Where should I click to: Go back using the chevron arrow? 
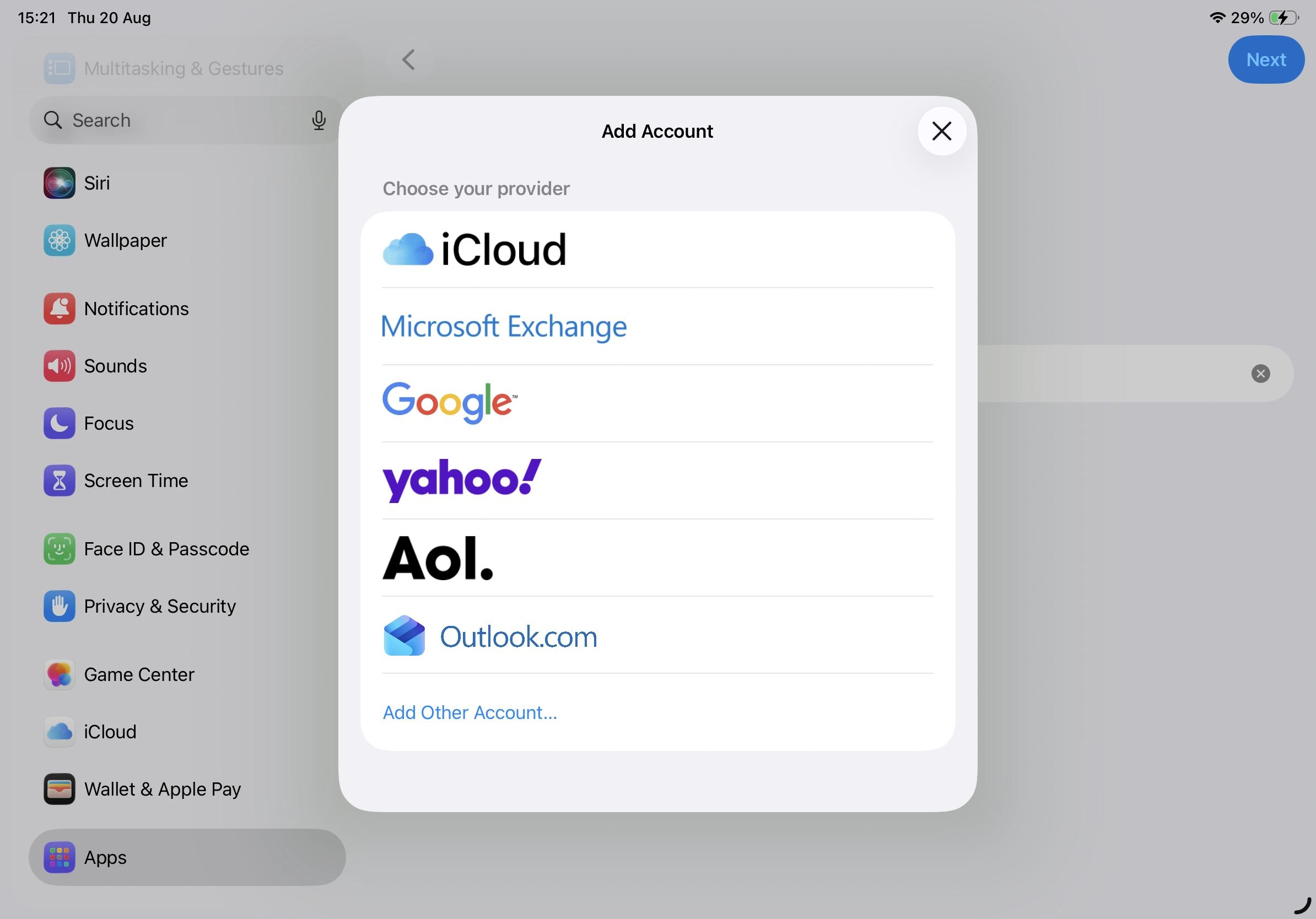(x=408, y=60)
